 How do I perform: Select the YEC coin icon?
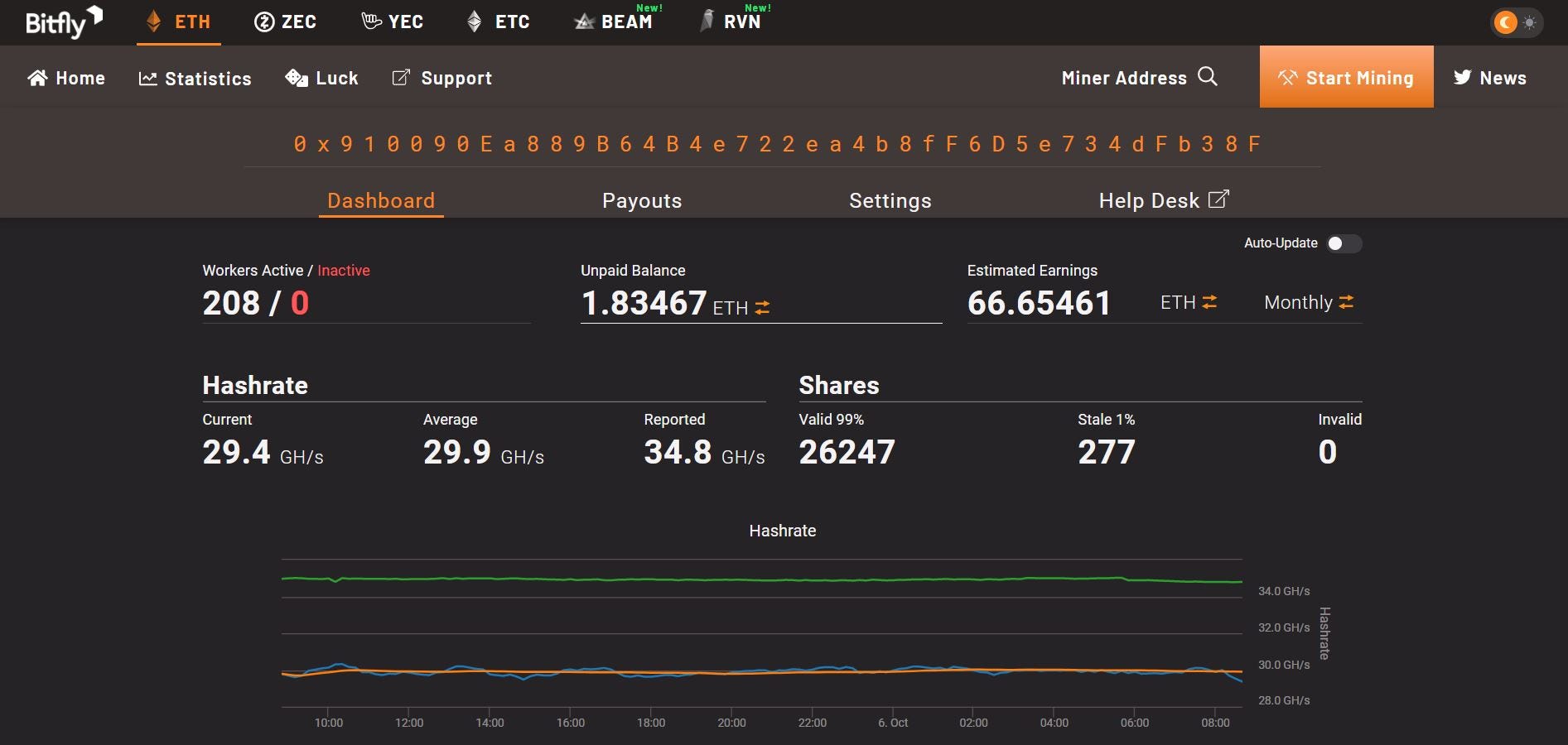(x=371, y=22)
